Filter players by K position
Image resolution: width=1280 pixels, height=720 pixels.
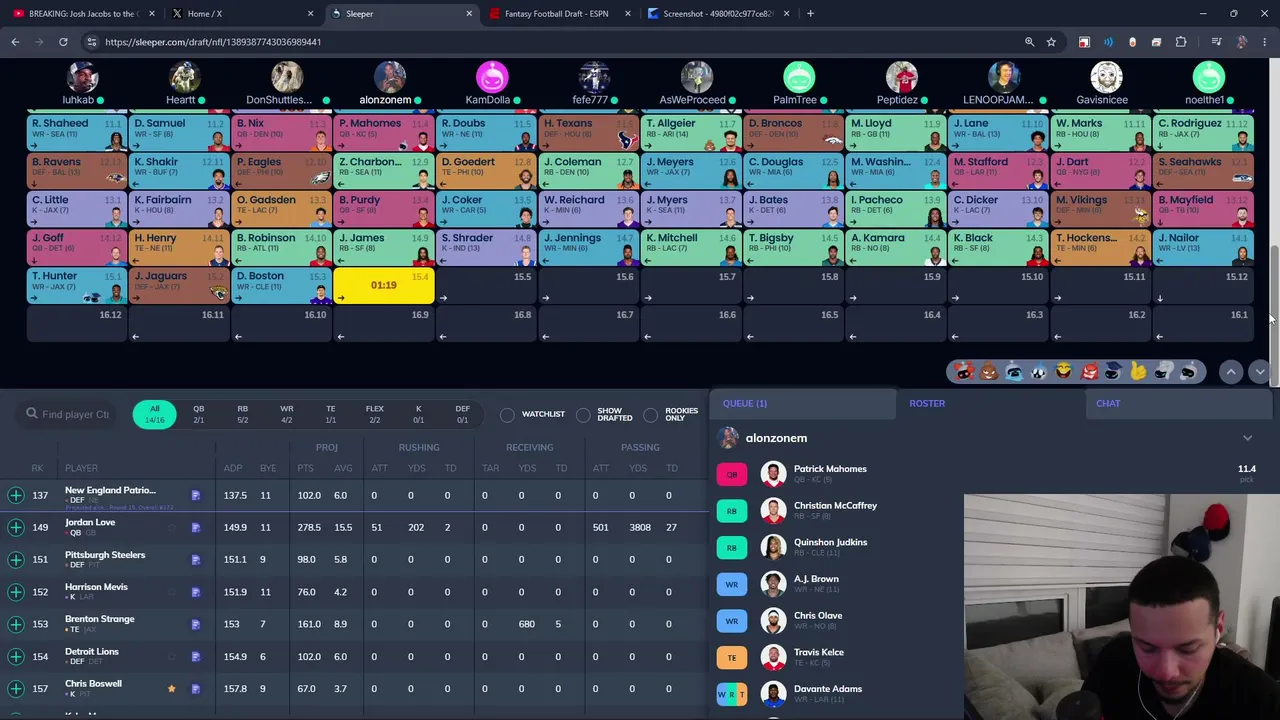tap(418, 414)
